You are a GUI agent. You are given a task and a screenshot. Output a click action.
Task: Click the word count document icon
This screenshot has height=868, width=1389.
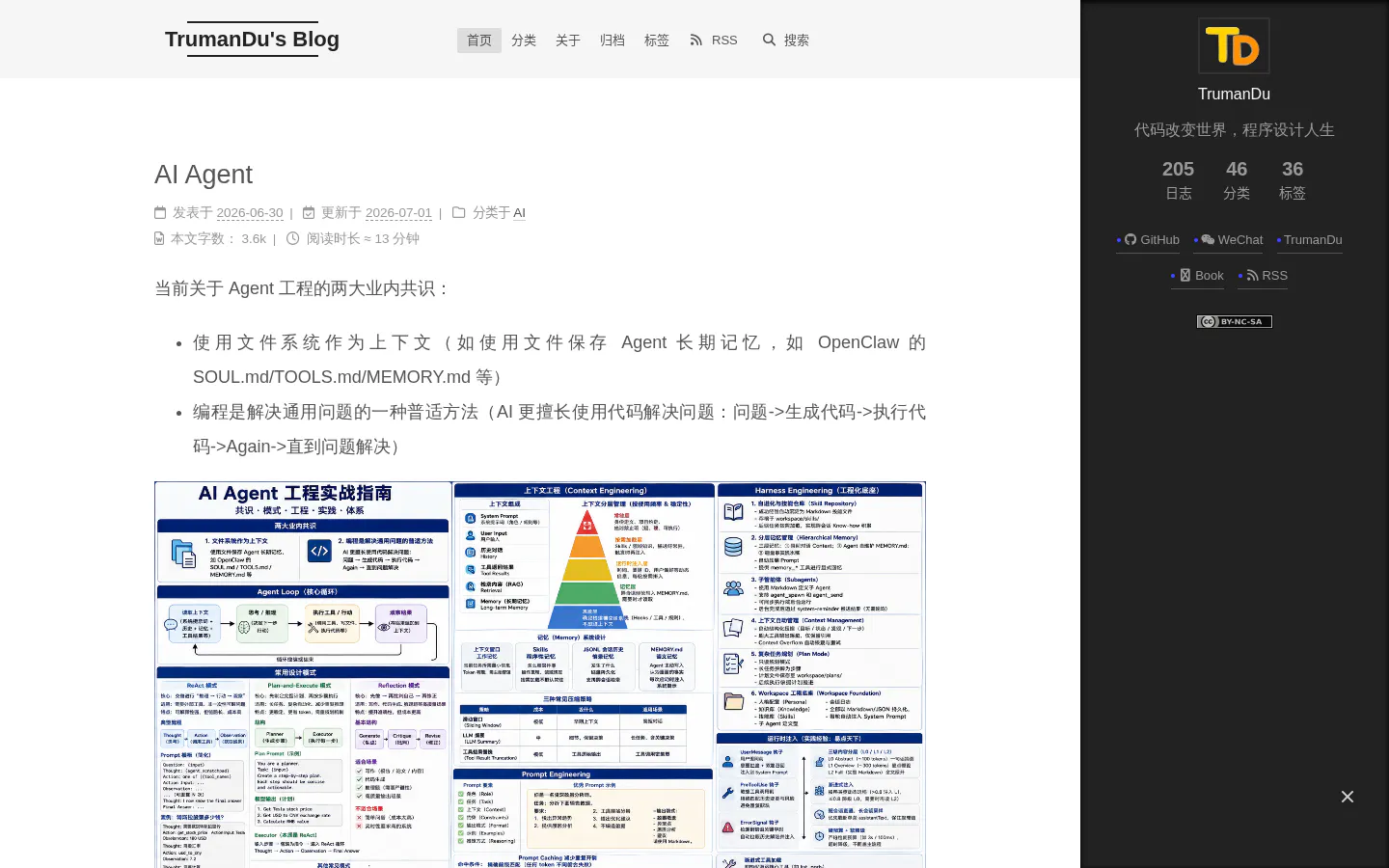coord(159,238)
